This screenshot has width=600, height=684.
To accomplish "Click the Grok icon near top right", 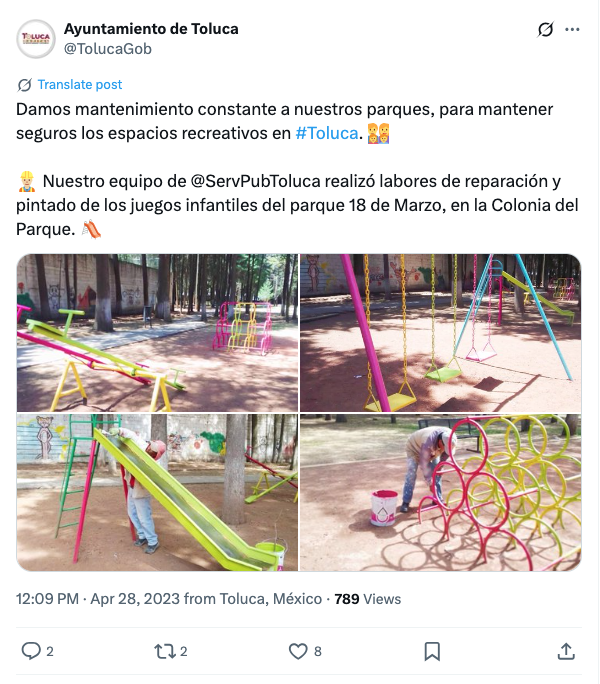I will point(545,30).
